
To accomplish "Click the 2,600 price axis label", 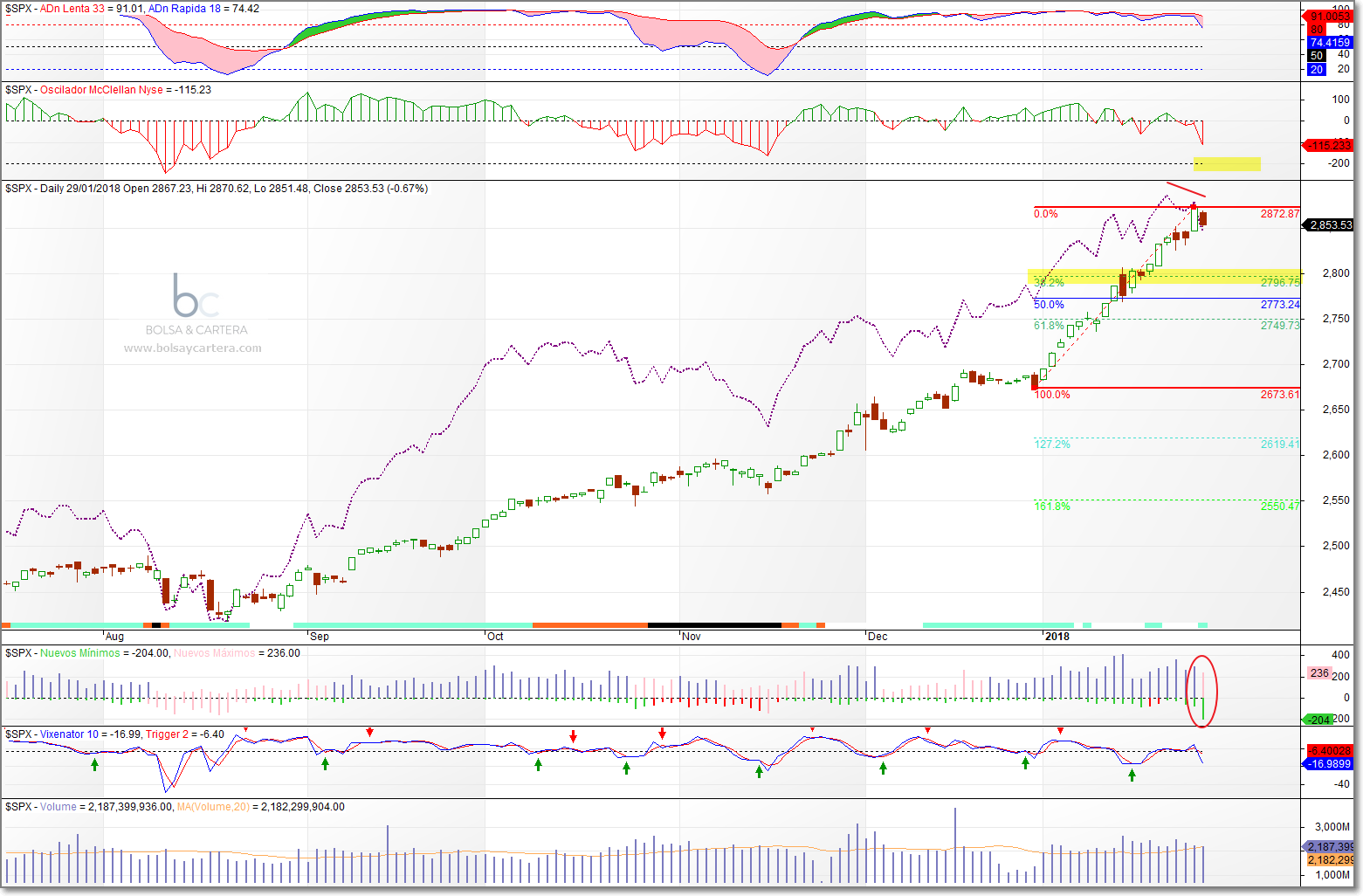I will pos(1336,455).
